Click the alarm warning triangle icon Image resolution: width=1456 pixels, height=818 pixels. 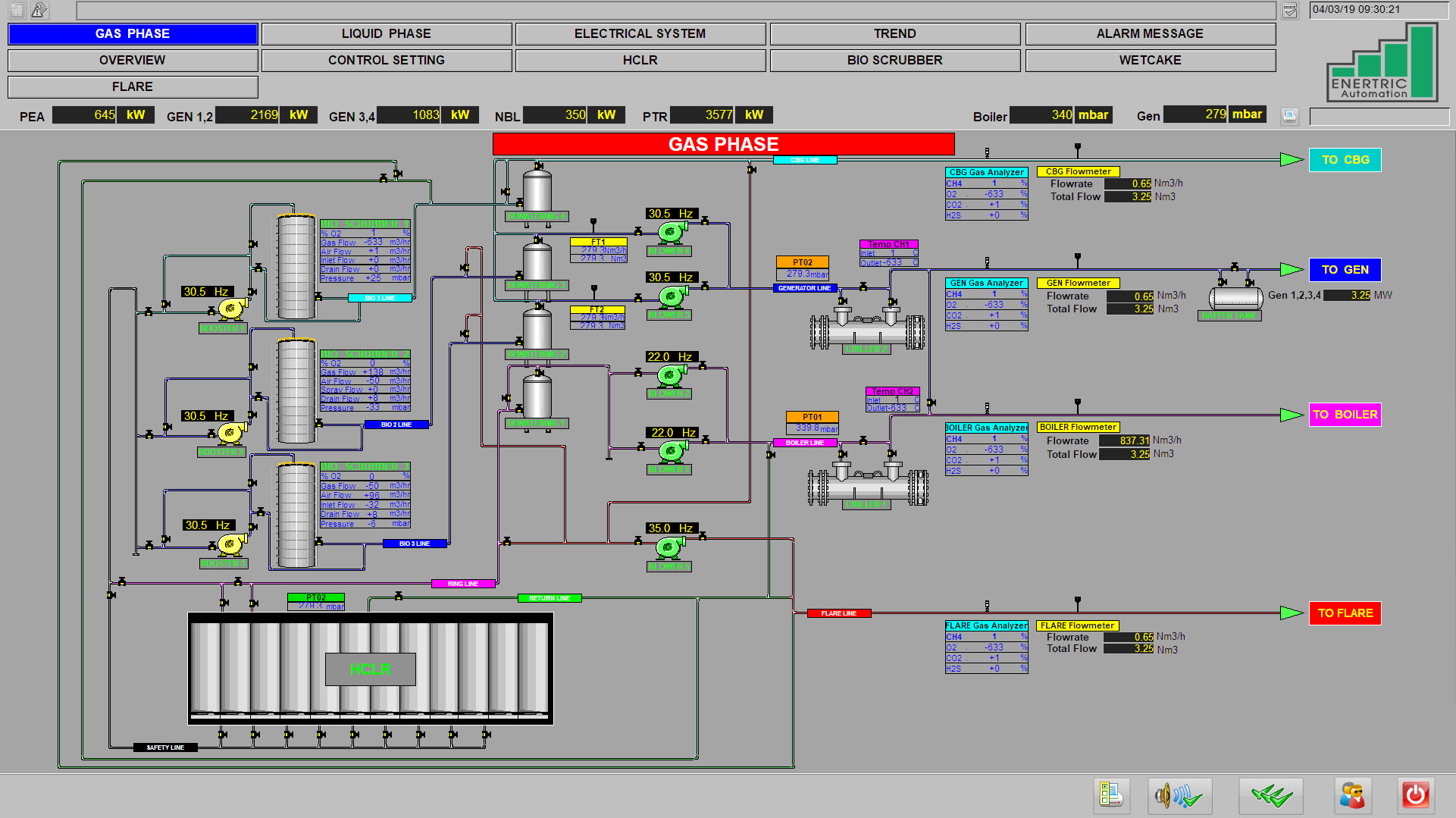click(39, 10)
